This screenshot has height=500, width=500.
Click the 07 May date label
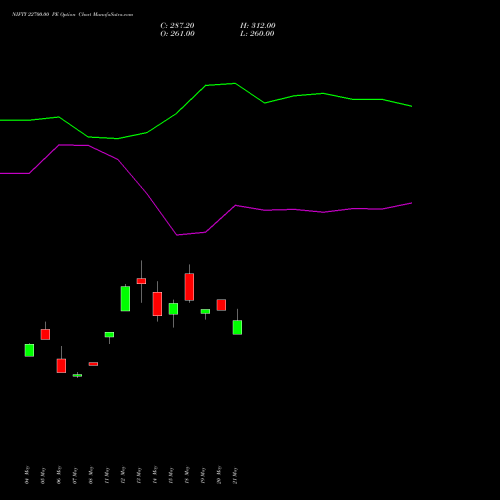click(75, 475)
